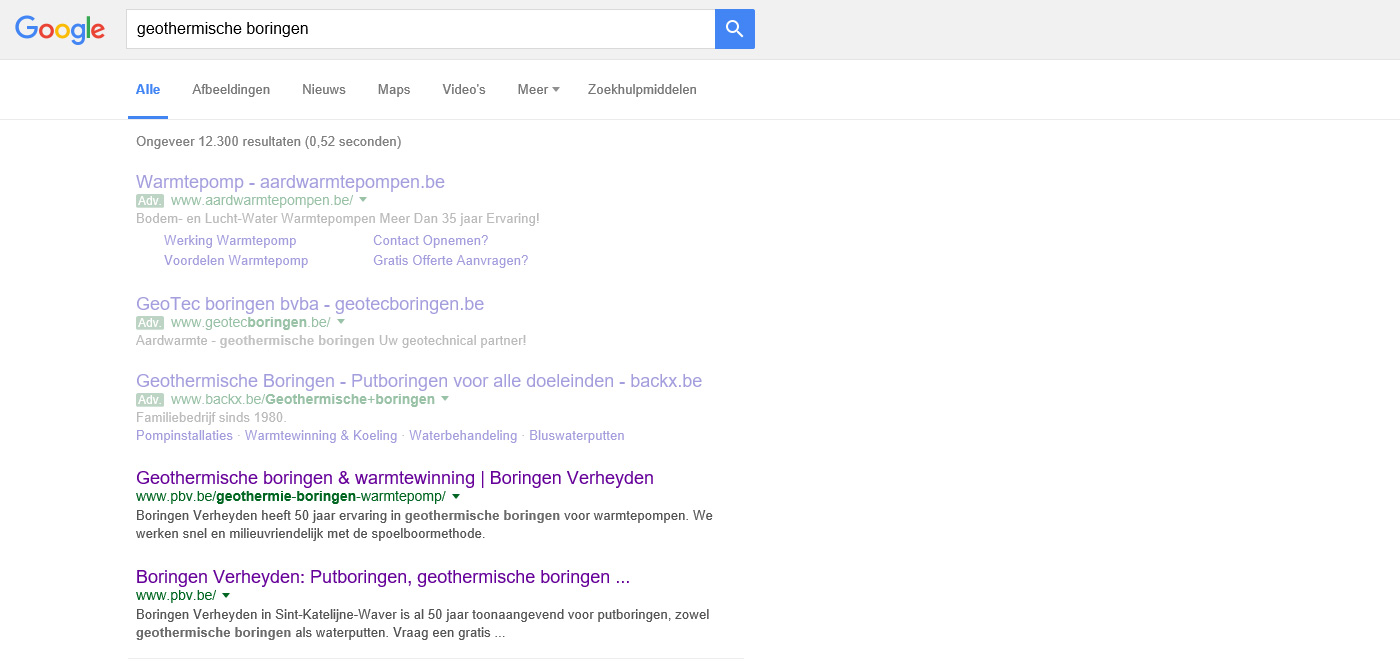Open 'Bluswaterputten' sitelink
The height and width of the screenshot is (666, 1400).
pos(577,436)
